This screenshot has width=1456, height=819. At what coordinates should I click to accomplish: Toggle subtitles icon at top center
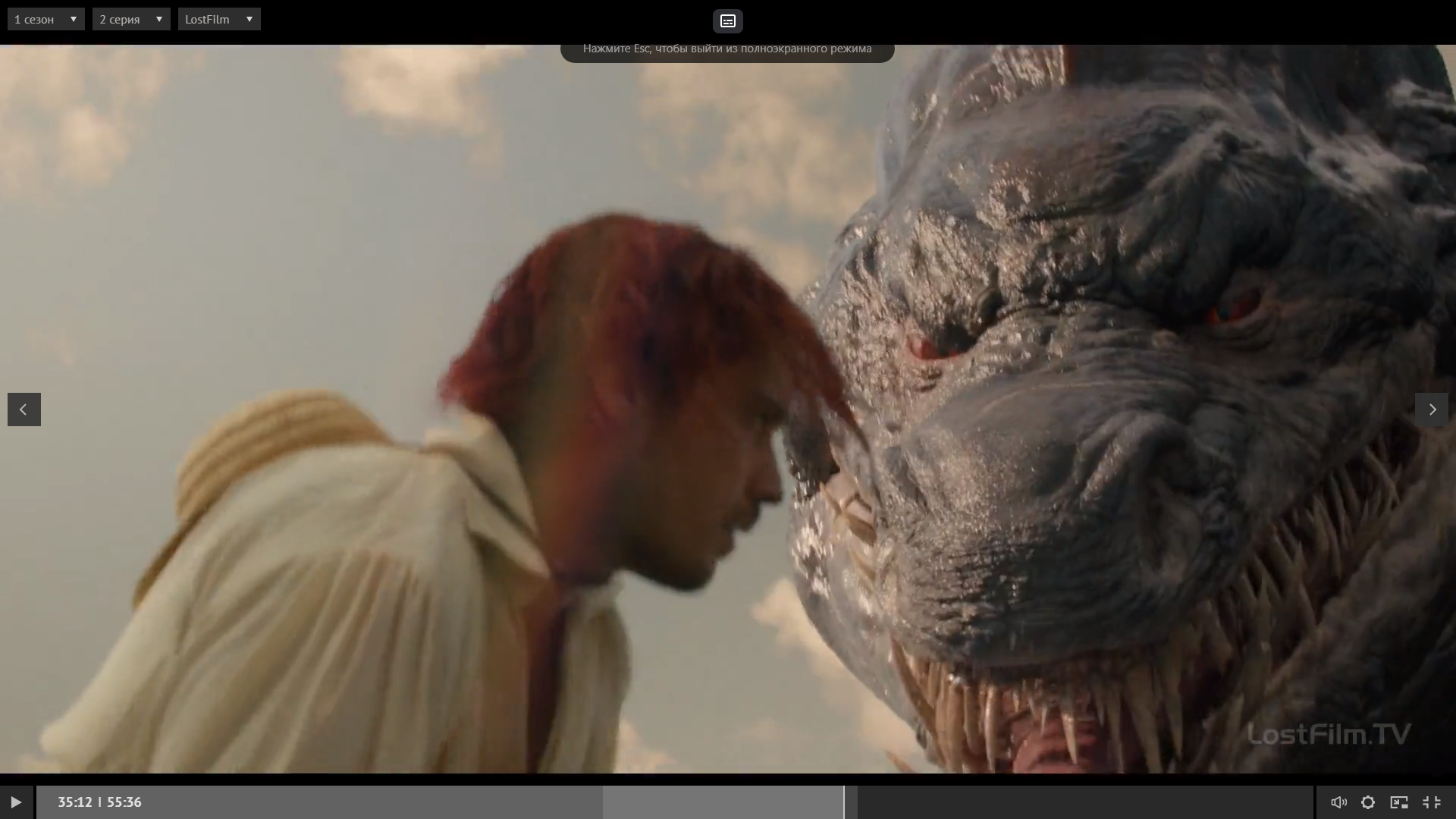[x=727, y=21]
